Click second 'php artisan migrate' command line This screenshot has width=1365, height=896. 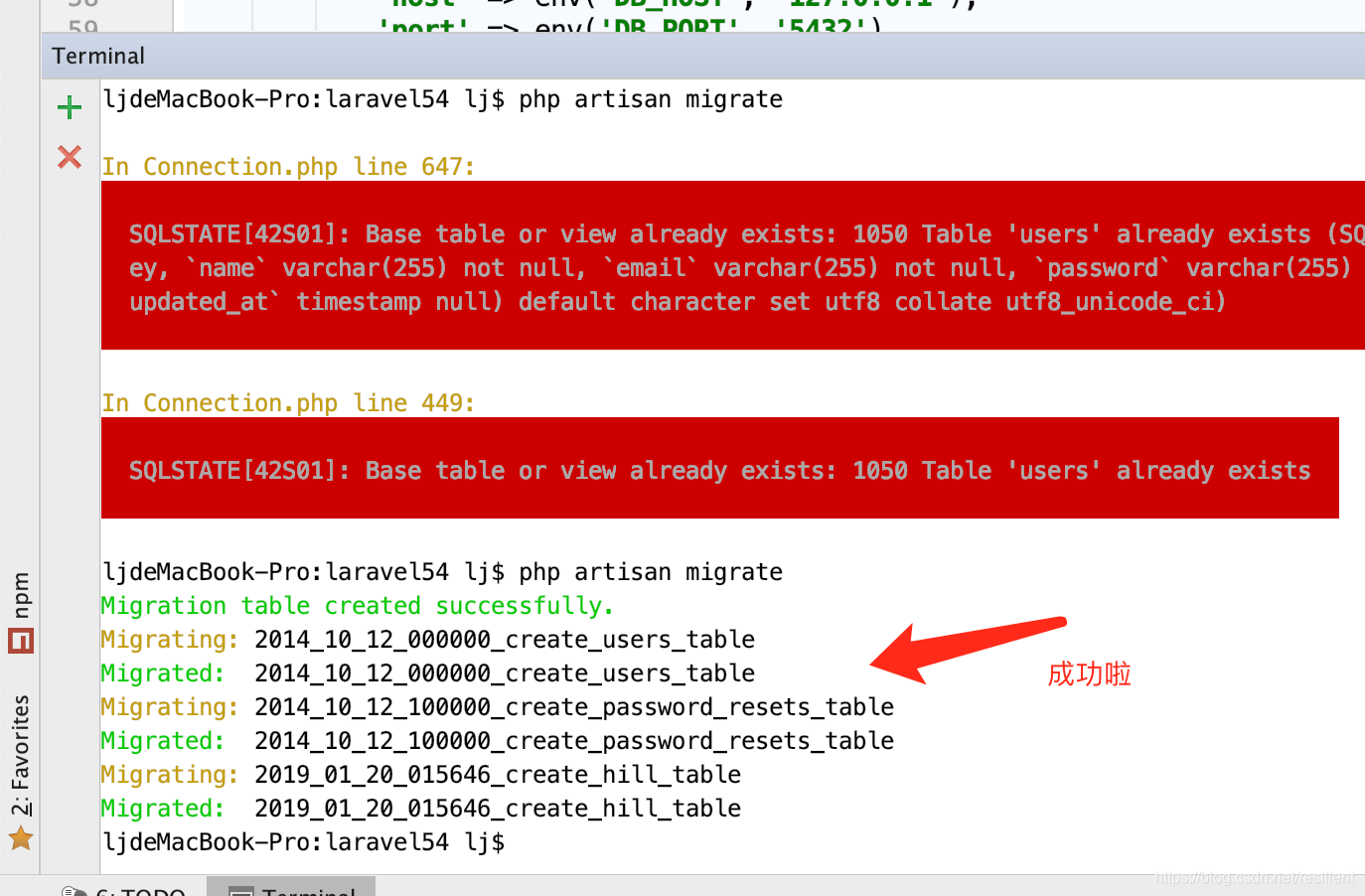pyautogui.click(x=443, y=572)
